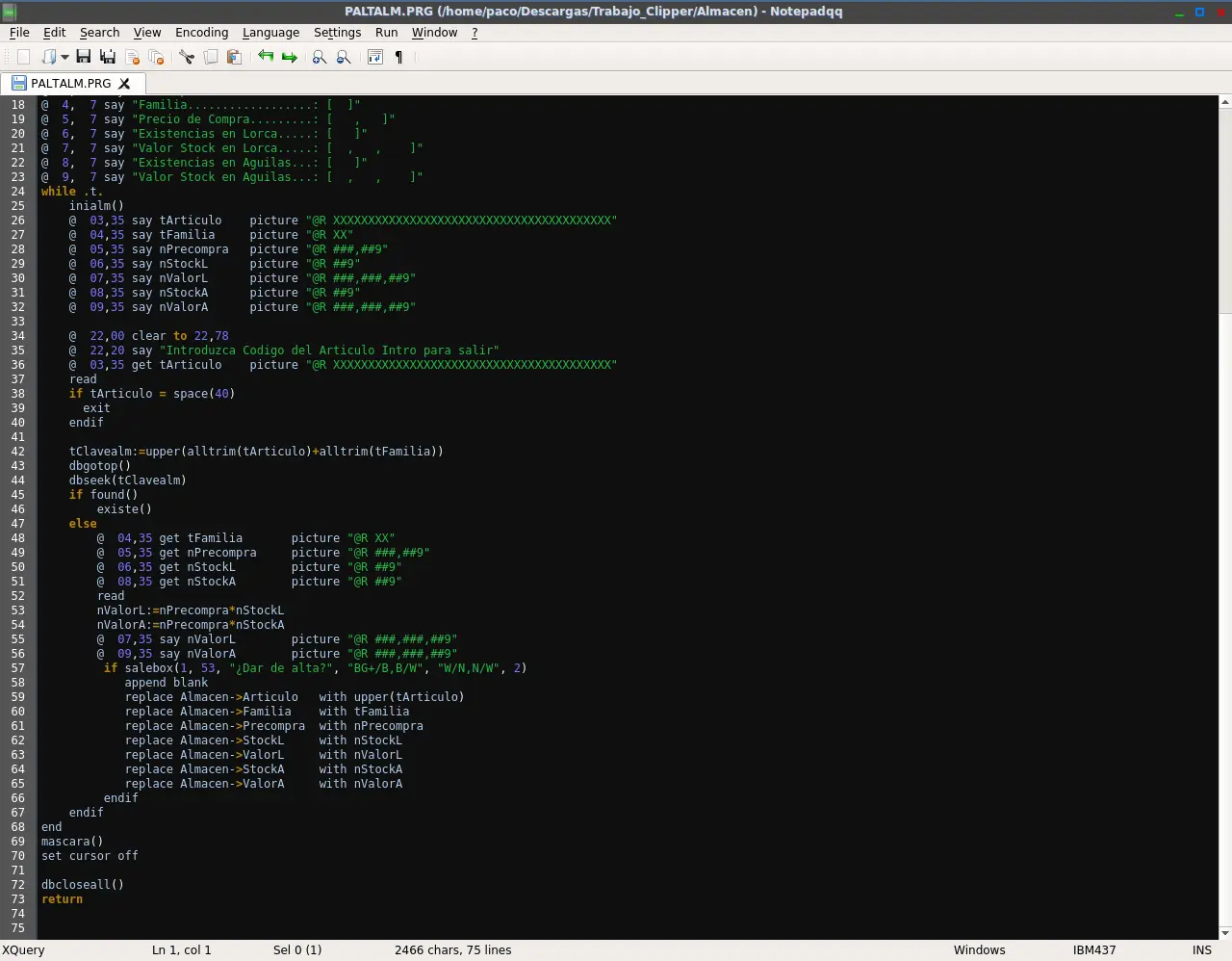Viewport: 1232px width, 961px height.
Task: Click the 'inialm()' call on line 25
Action: click(96, 206)
